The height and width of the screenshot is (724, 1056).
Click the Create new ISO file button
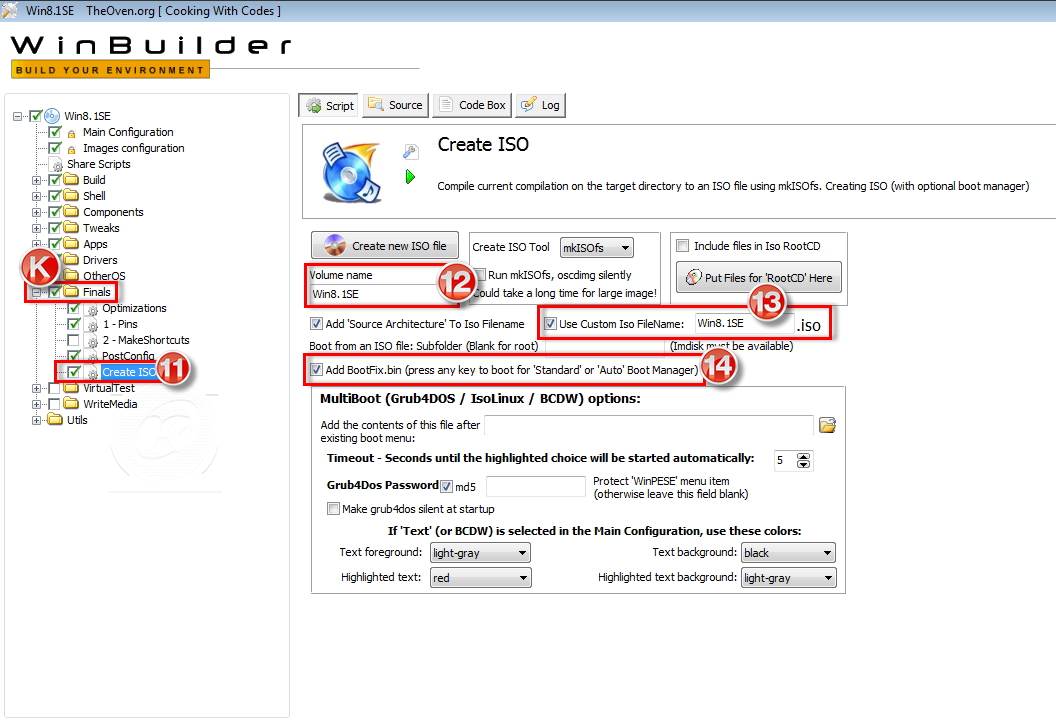coord(385,246)
